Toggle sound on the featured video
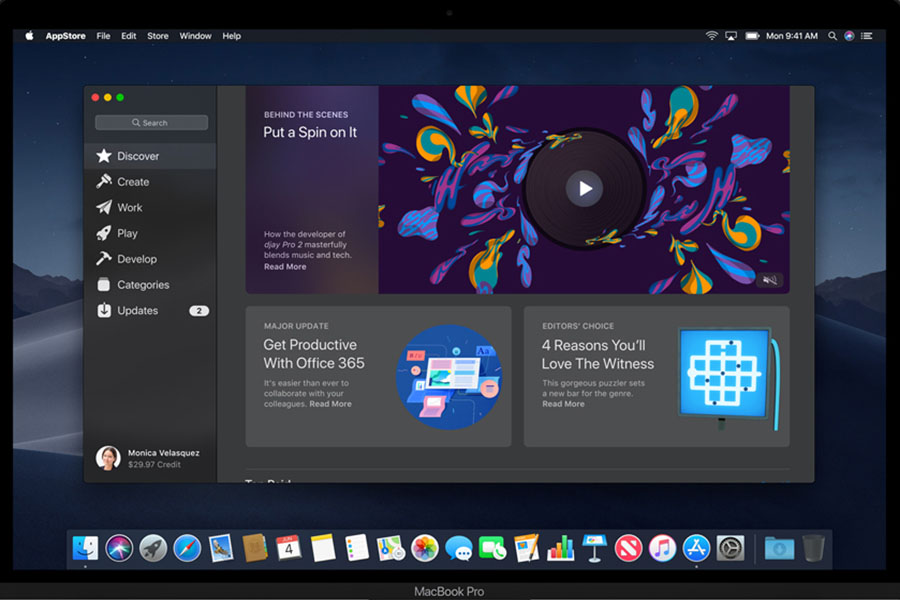This screenshot has width=900, height=600. coord(769,280)
